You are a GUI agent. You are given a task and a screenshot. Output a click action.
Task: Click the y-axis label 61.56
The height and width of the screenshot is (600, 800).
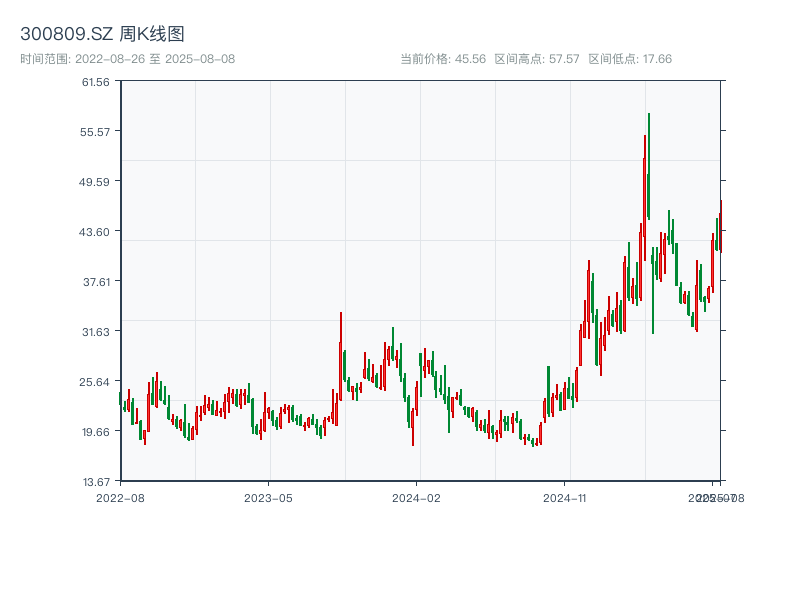(x=95, y=82)
